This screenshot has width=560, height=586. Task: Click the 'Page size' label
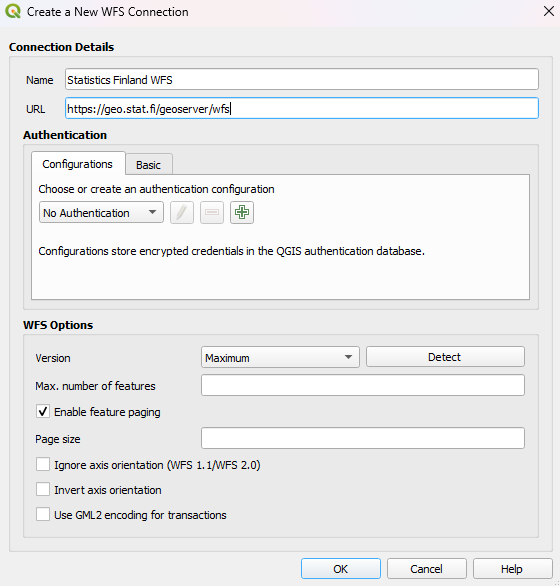[x=58, y=439]
